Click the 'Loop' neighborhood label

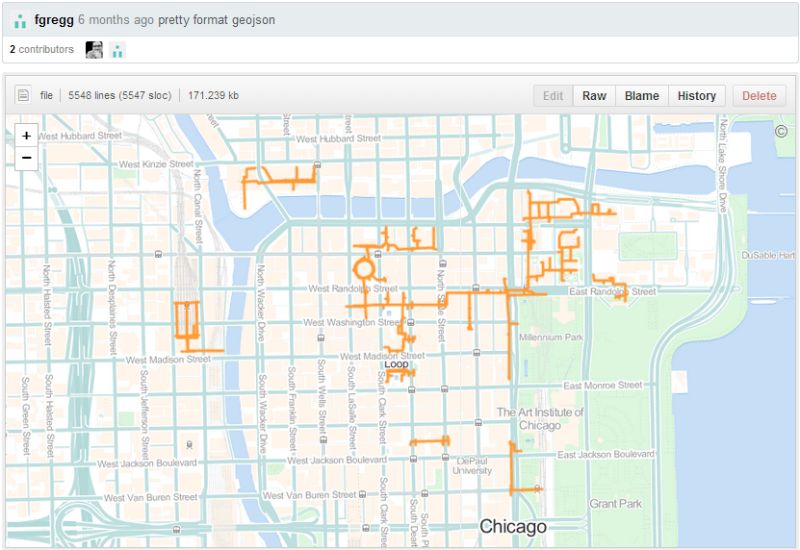tap(396, 364)
